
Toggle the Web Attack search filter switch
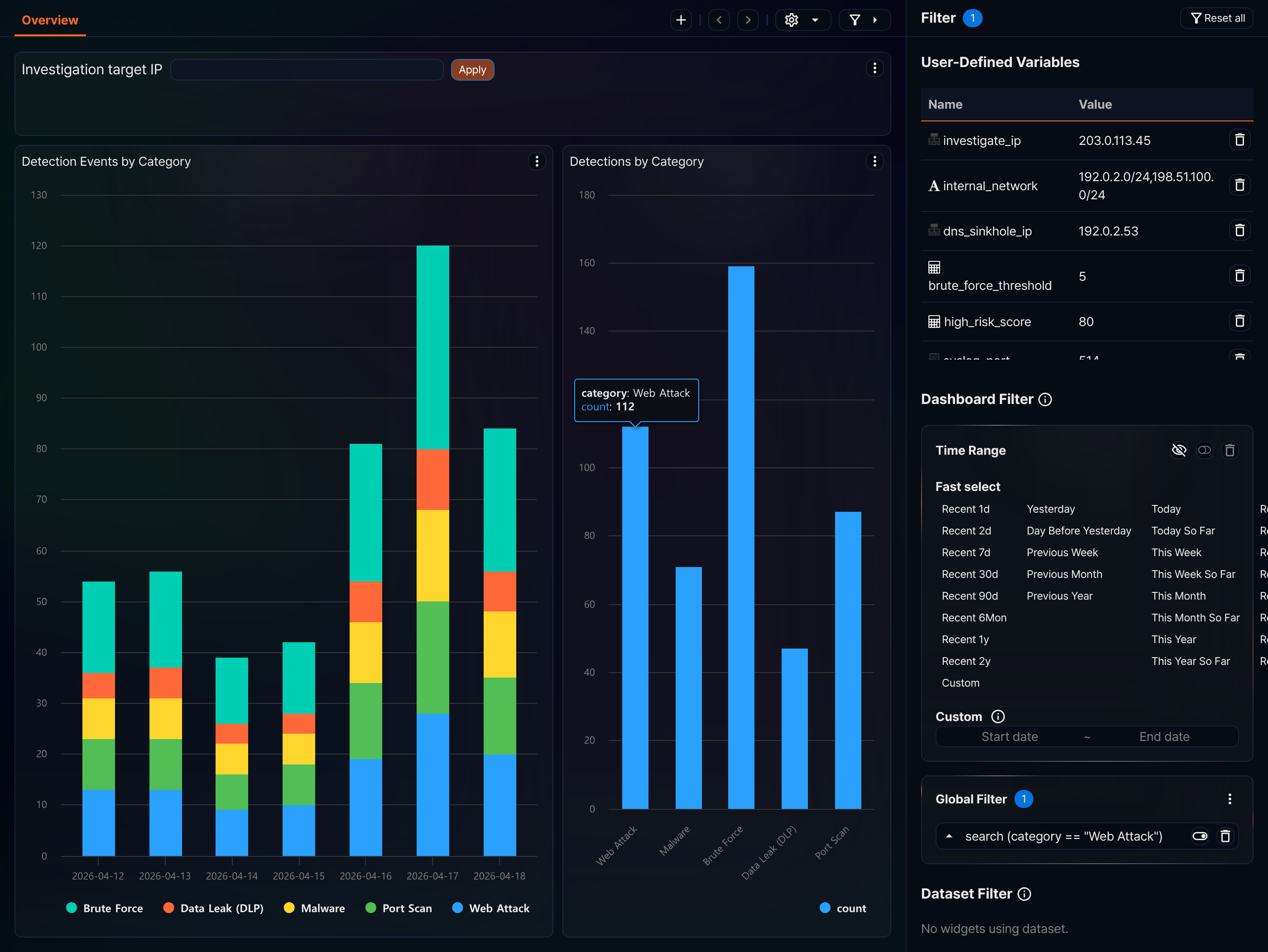click(1200, 836)
